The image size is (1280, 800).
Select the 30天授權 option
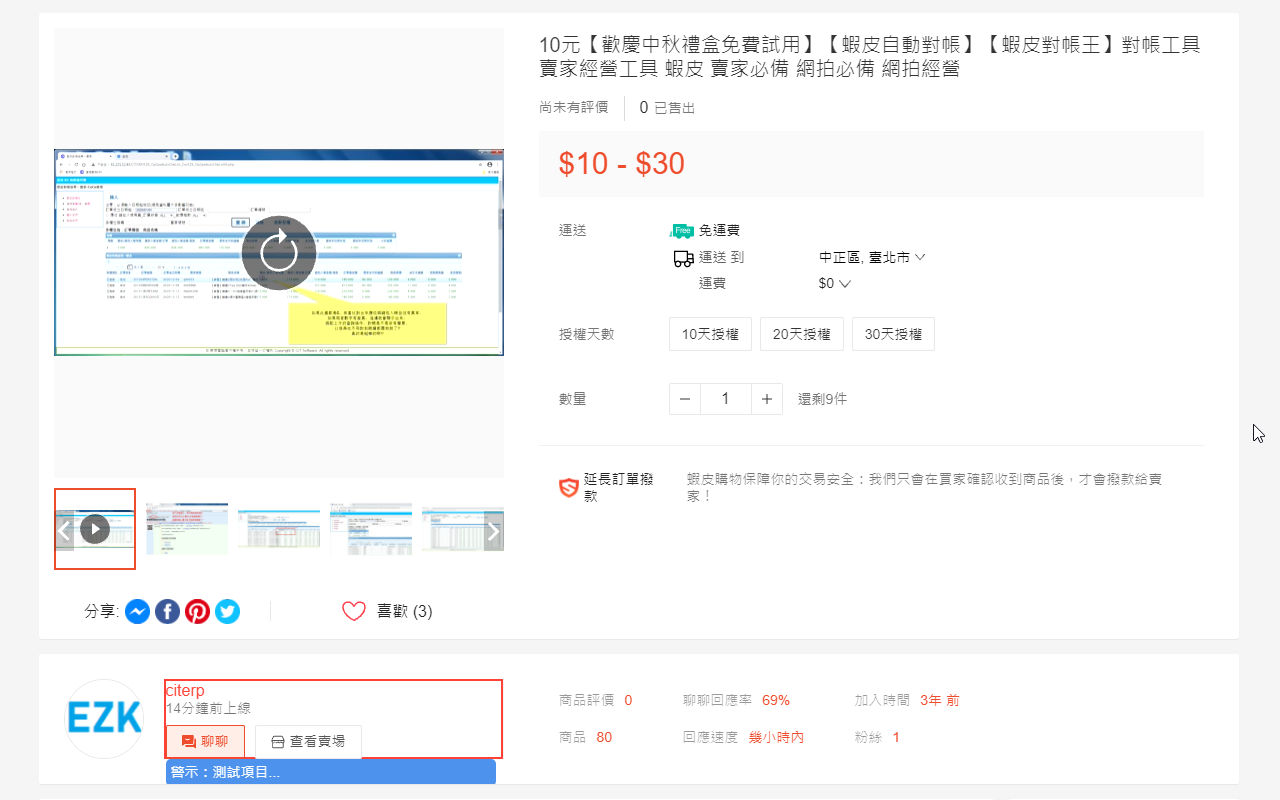click(x=893, y=334)
